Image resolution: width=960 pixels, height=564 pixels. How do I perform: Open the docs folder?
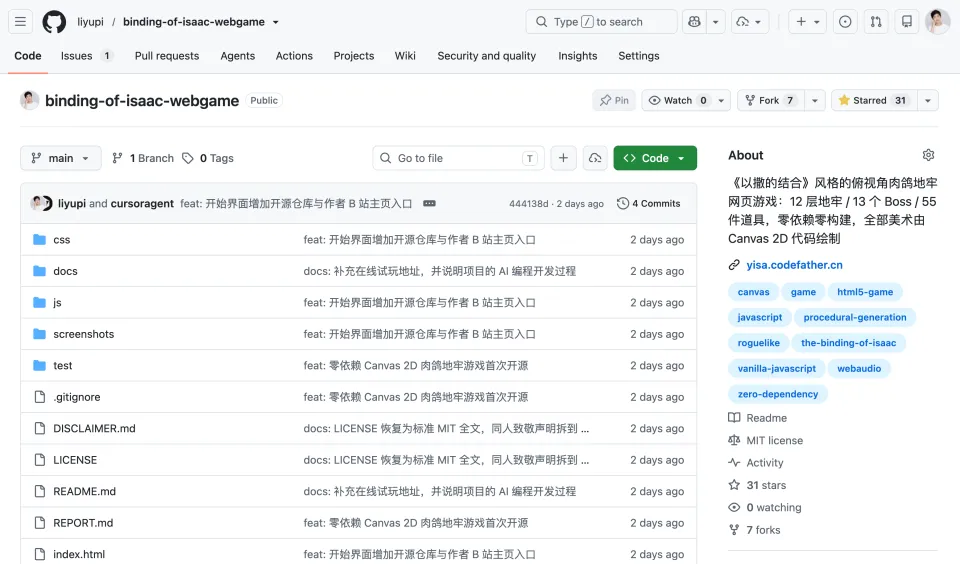[x=66, y=271]
